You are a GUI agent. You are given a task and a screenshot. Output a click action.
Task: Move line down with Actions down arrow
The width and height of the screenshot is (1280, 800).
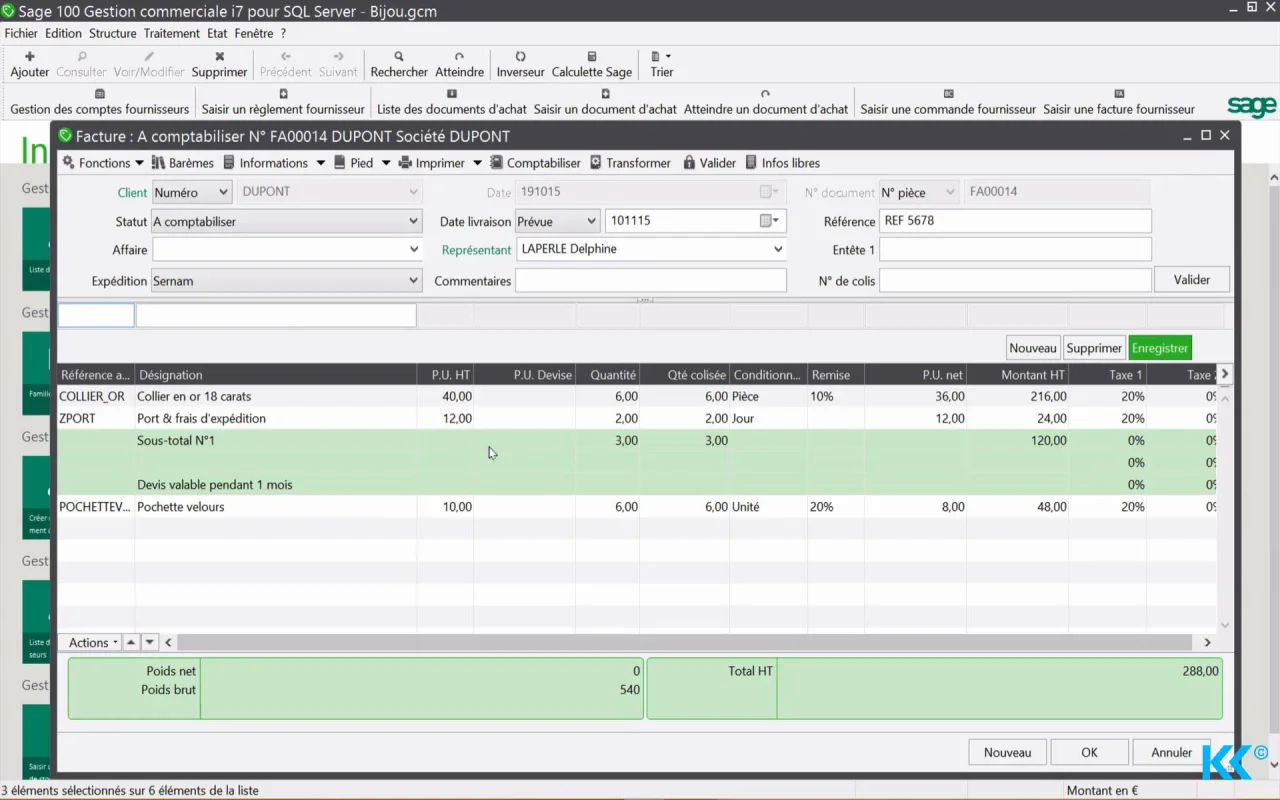point(150,643)
